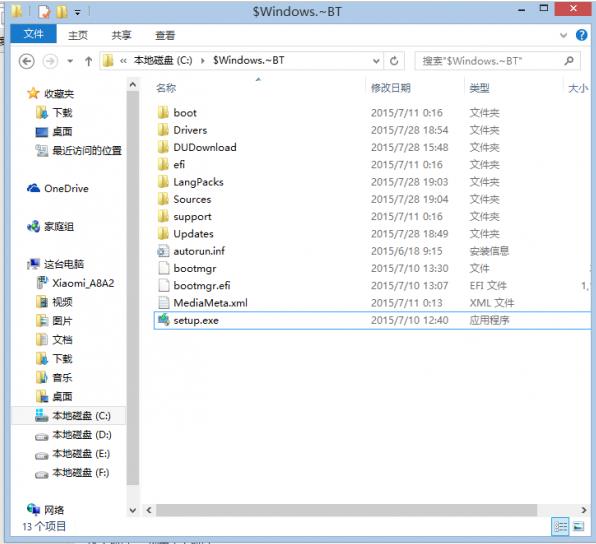The image size is (596, 544).
Task: Select the MediaMeta.xml file icon
Action: (163, 303)
